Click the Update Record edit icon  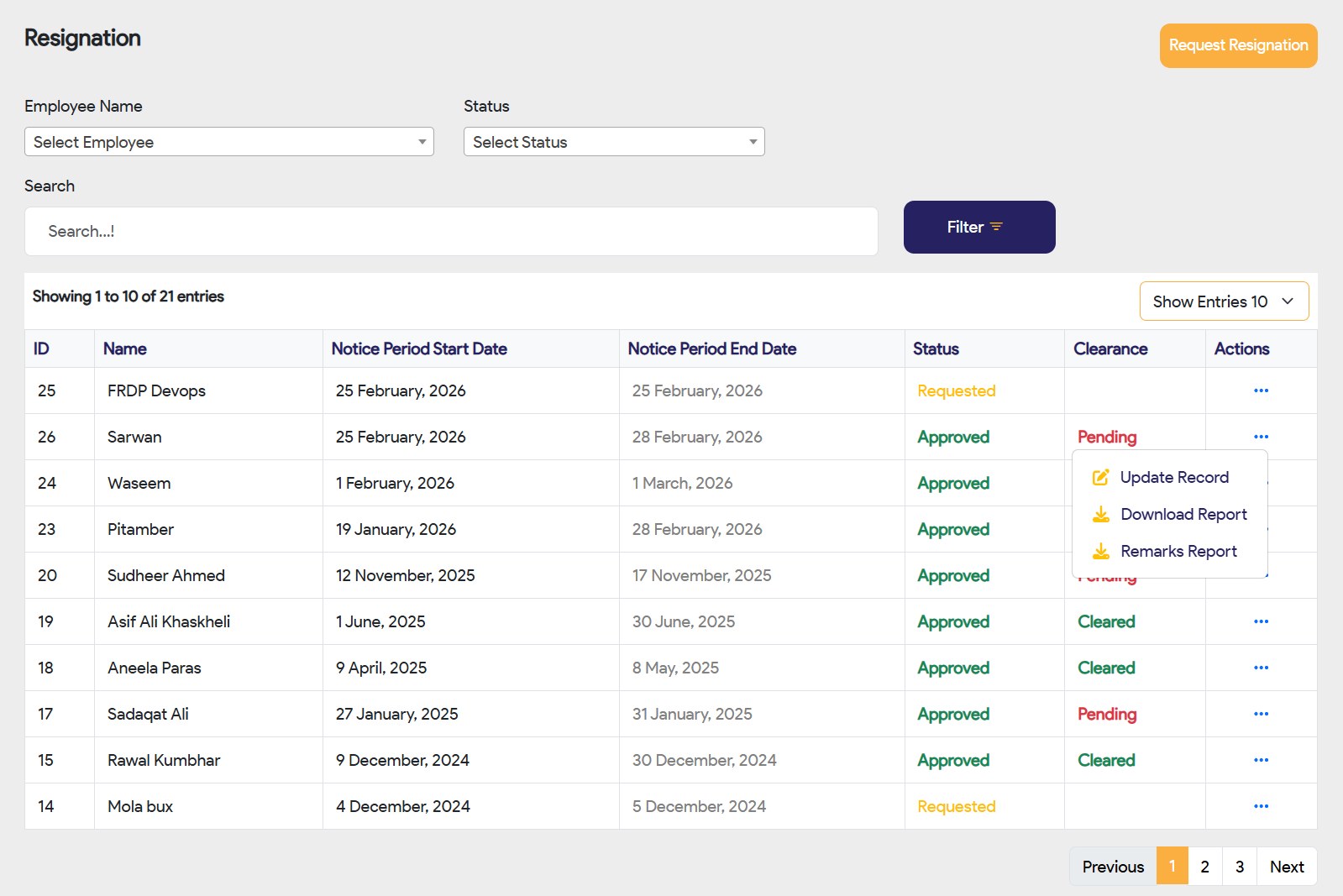pyautogui.click(x=1100, y=478)
